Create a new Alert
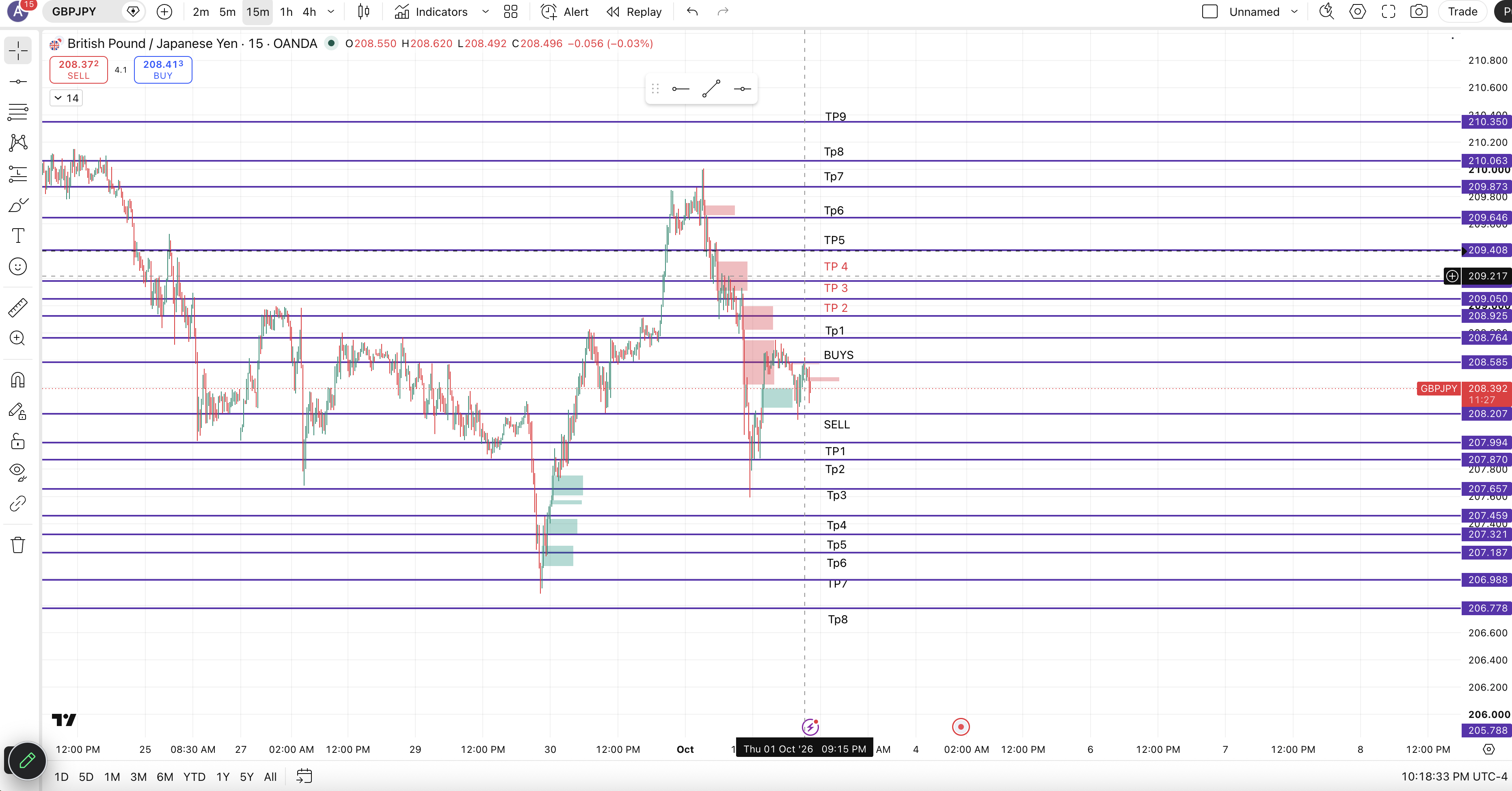1512x791 pixels. [565, 12]
